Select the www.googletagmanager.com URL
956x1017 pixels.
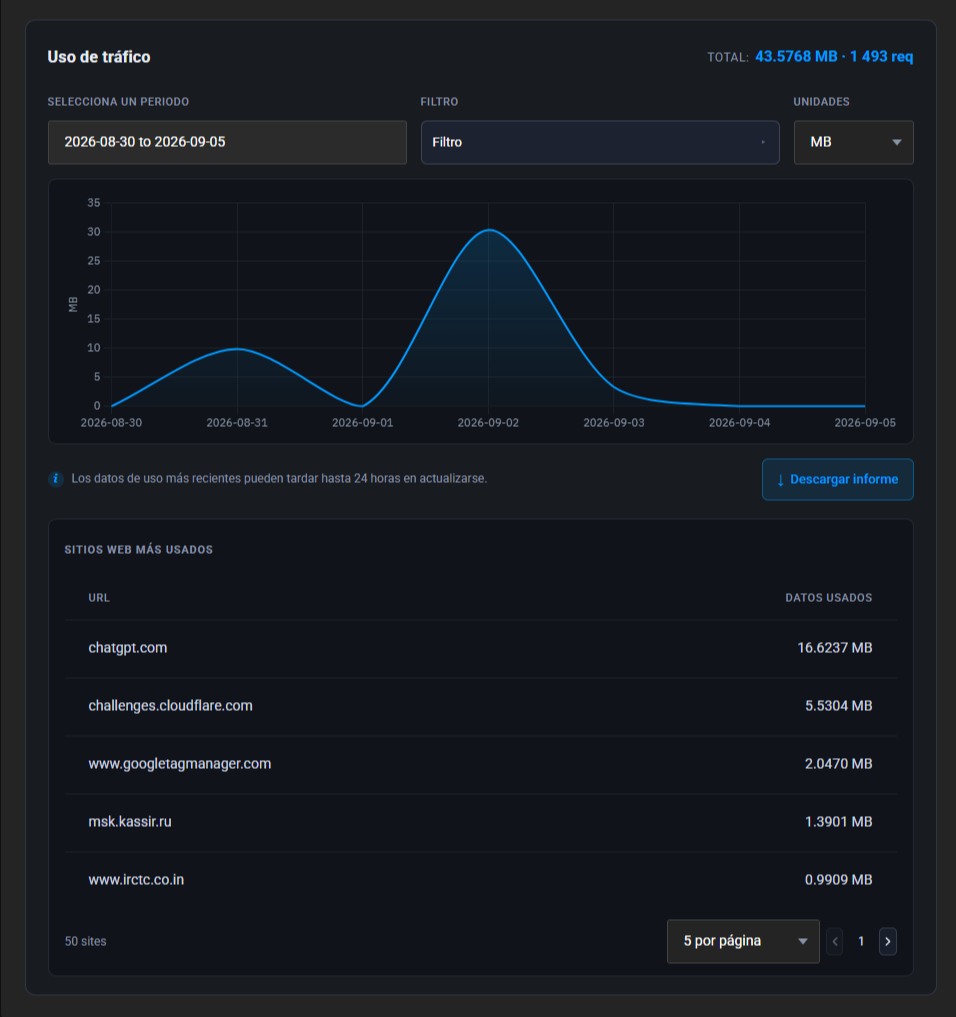coord(180,763)
